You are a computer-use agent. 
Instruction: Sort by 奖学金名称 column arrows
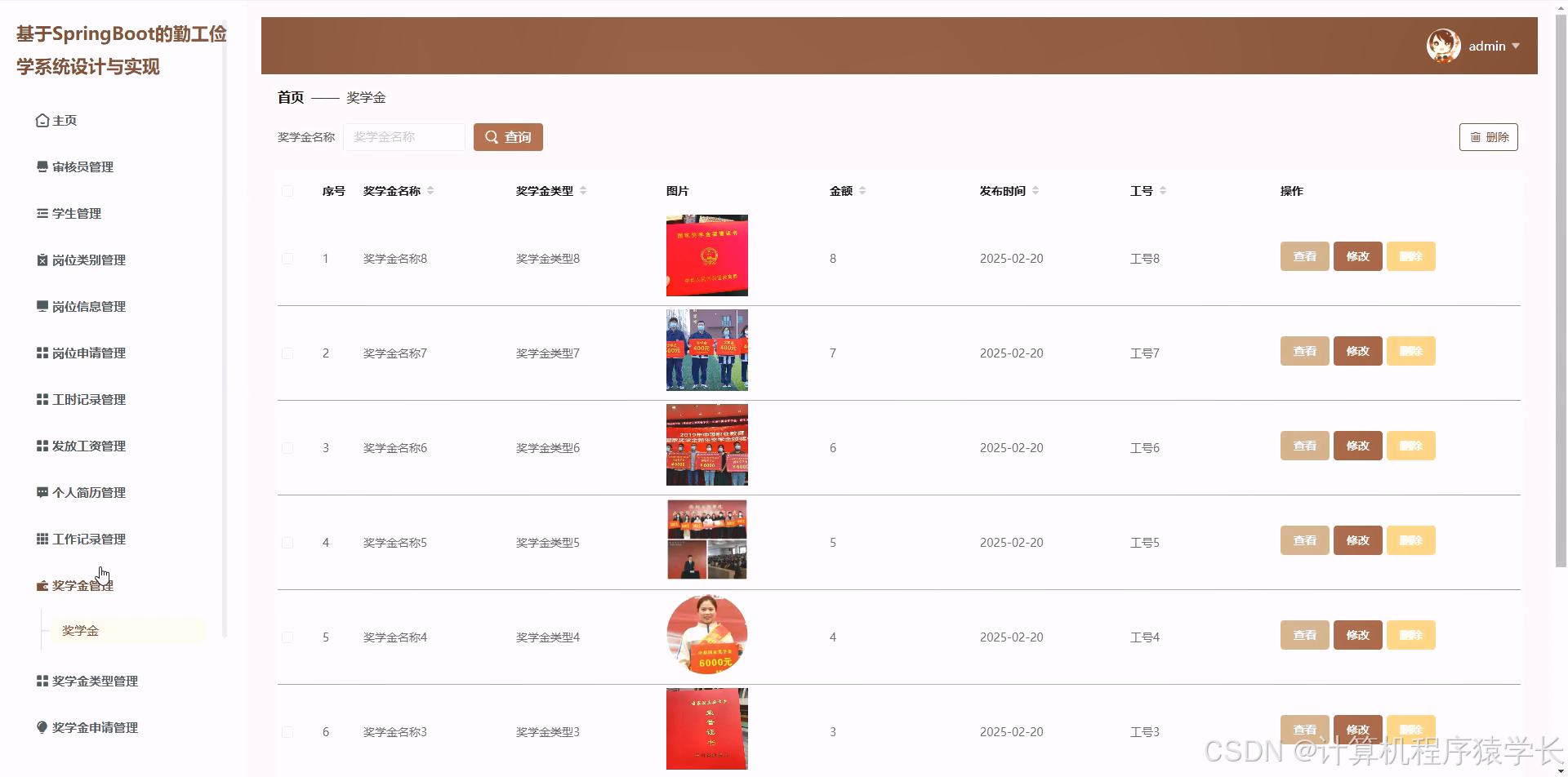pyautogui.click(x=430, y=191)
